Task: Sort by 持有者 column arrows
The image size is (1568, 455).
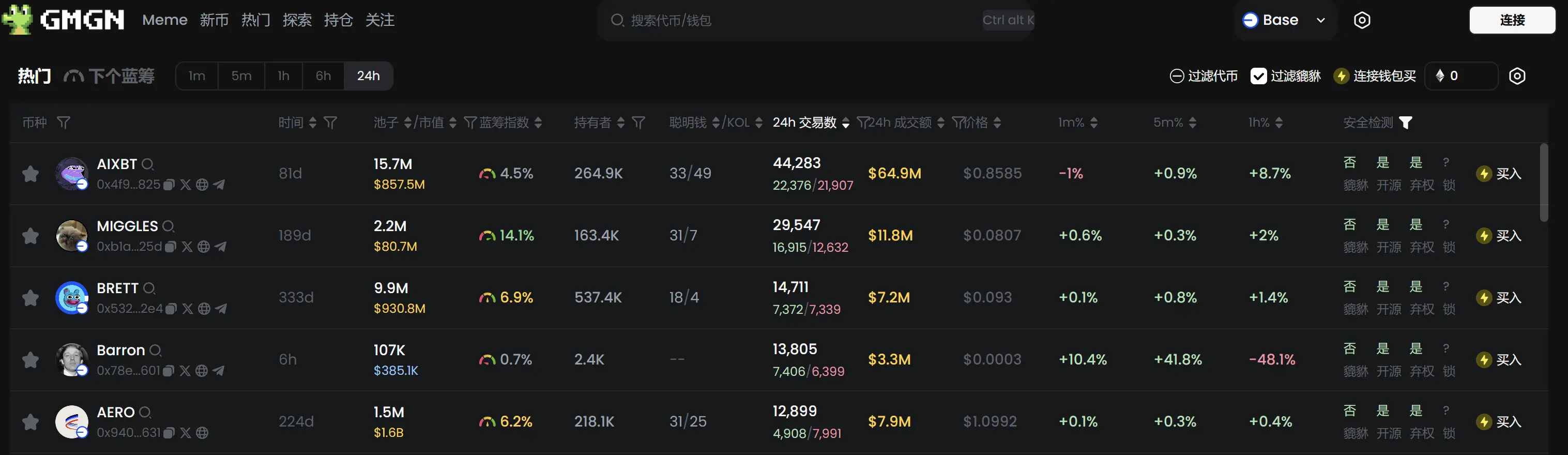Action: [x=621, y=123]
